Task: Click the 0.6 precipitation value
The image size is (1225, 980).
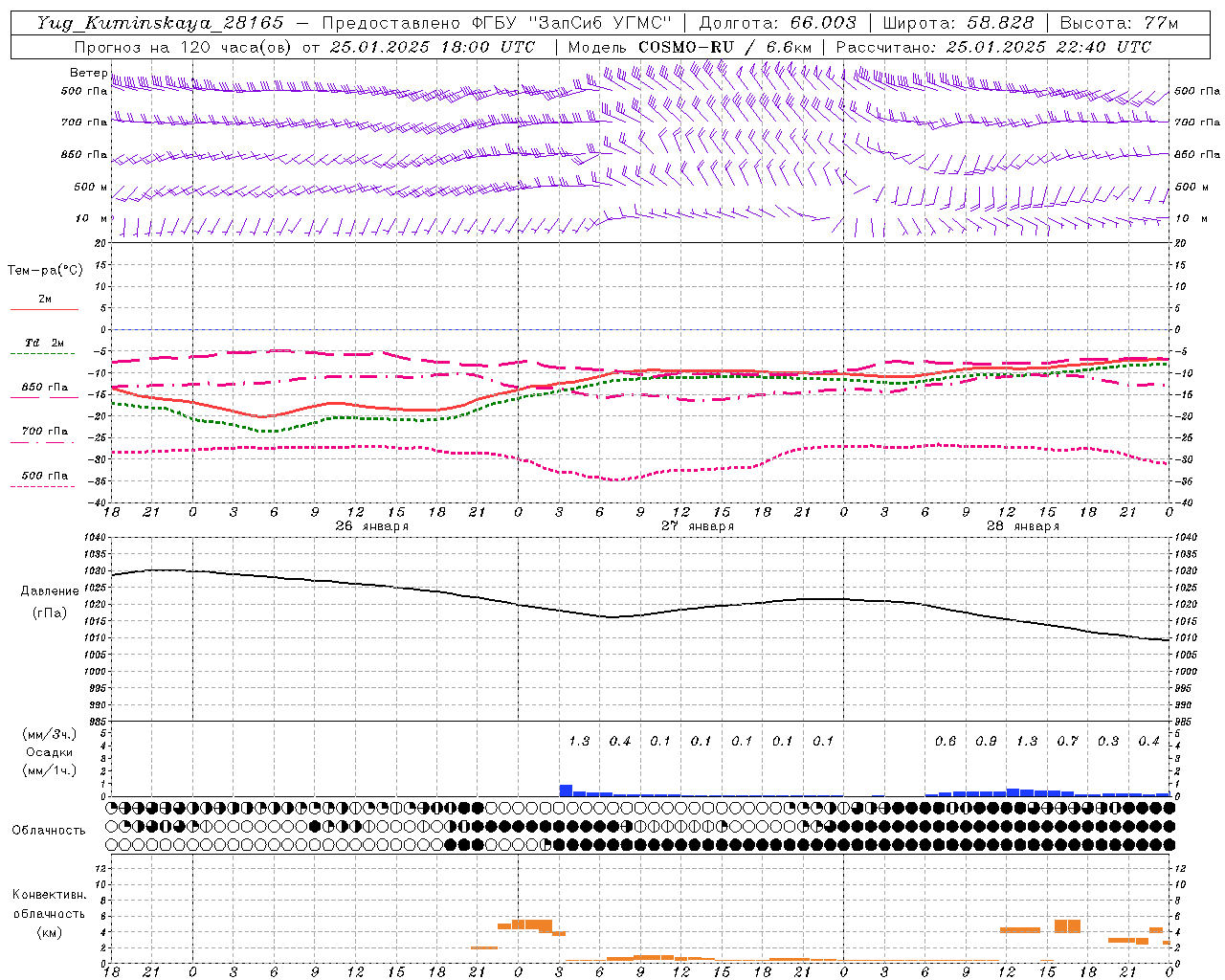Action: [946, 741]
